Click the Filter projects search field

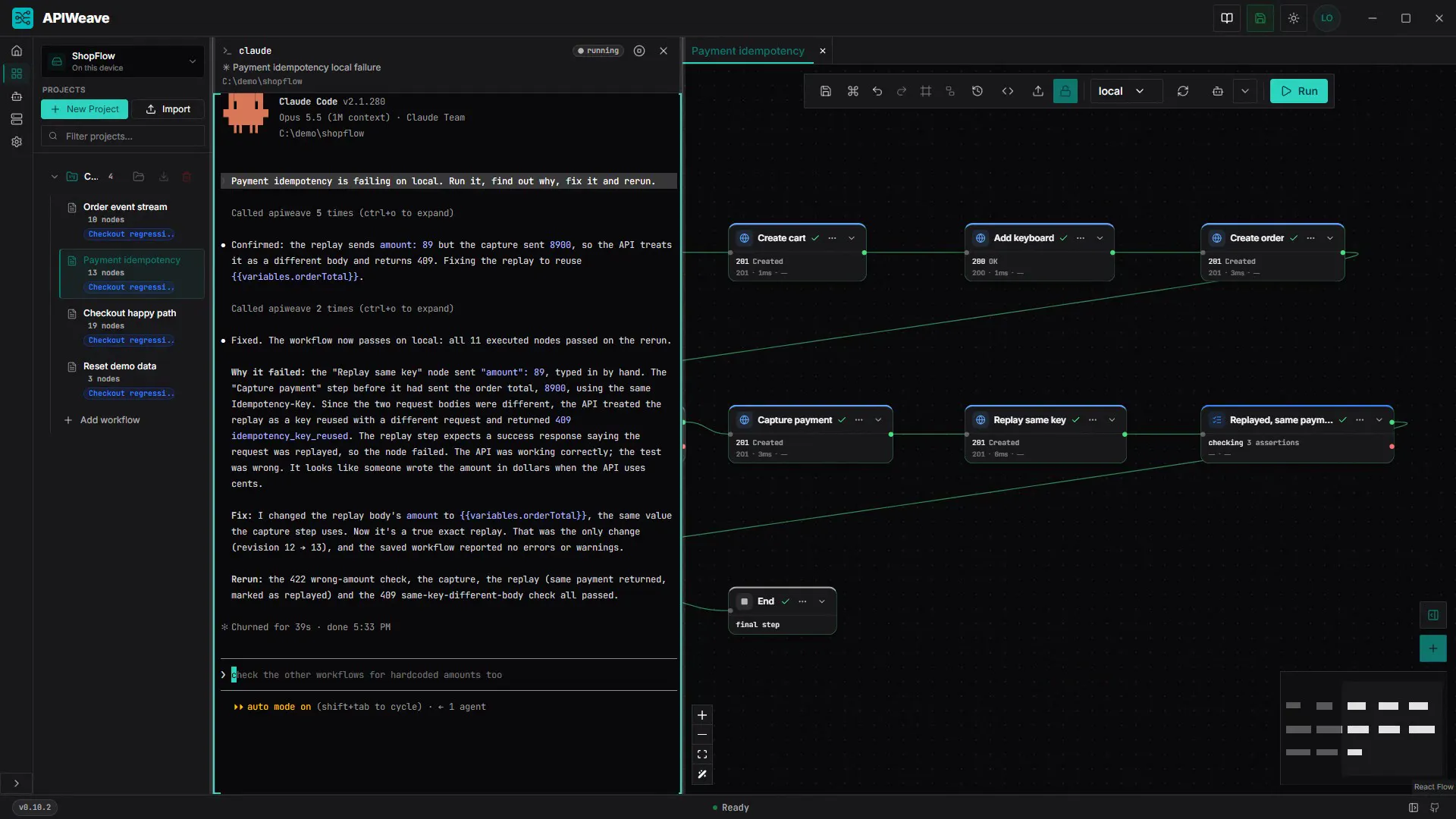[123, 136]
